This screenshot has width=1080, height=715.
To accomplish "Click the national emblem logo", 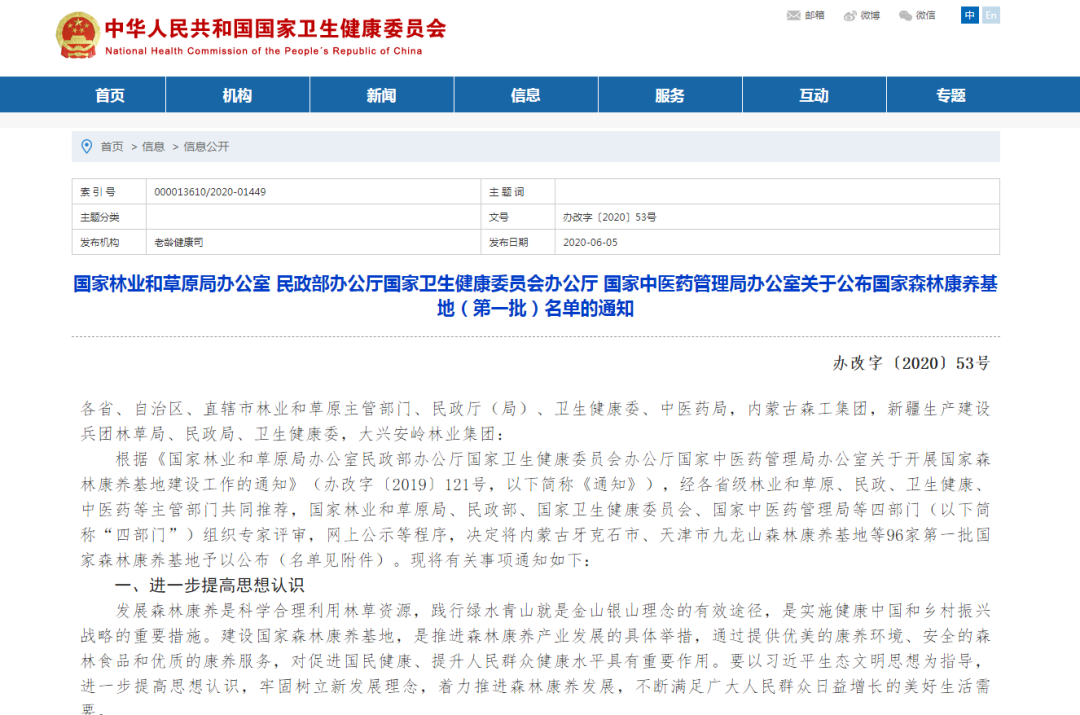I will [77, 35].
